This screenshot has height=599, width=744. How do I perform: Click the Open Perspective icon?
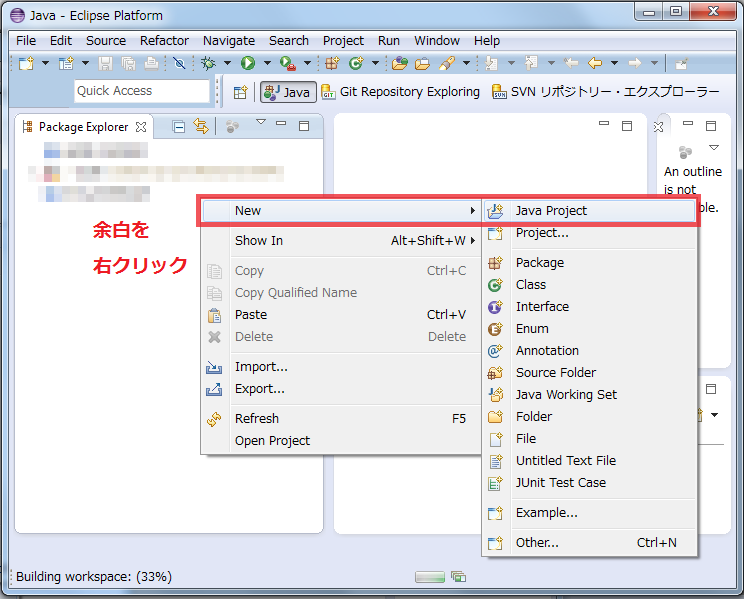click(240, 92)
